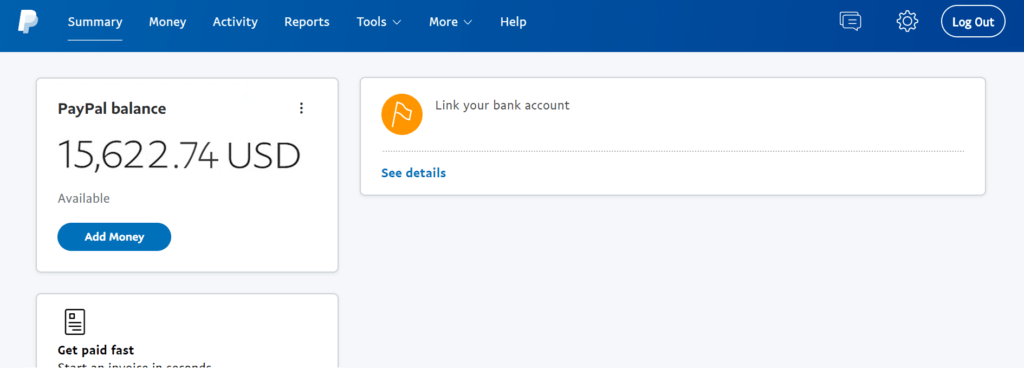Image resolution: width=1024 pixels, height=368 pixels.
Task: Select the Get paid fast heading
Action: [x=96, y=350]
